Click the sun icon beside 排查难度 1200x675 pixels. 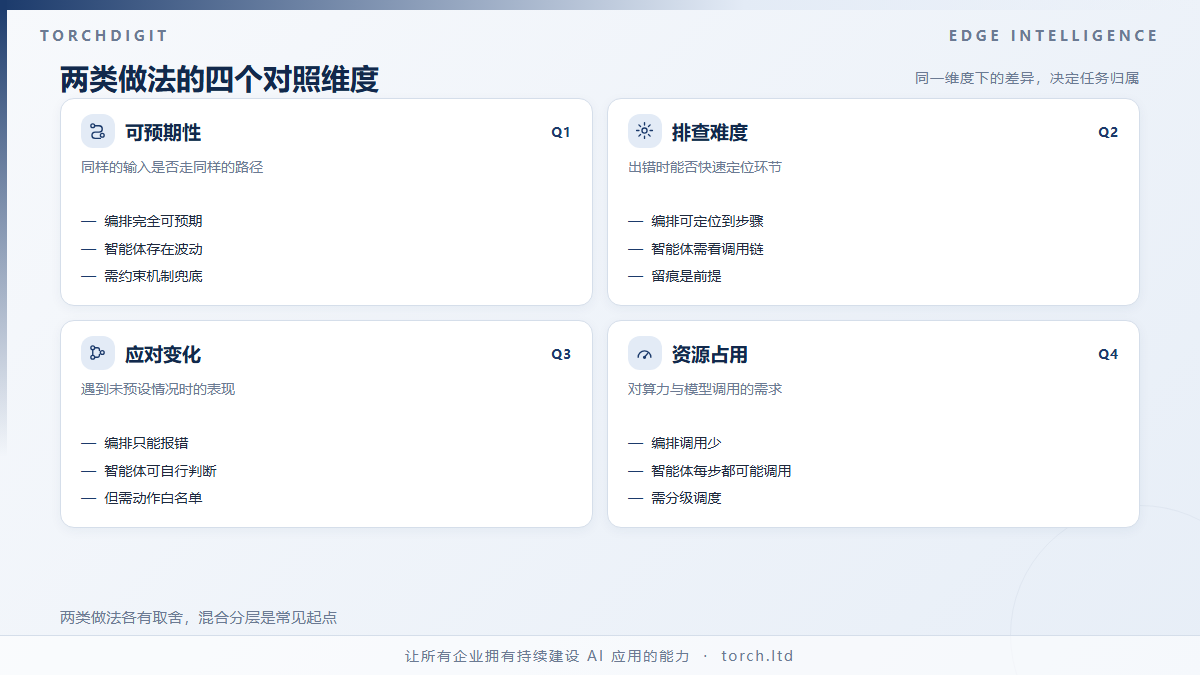click(645, 132)
